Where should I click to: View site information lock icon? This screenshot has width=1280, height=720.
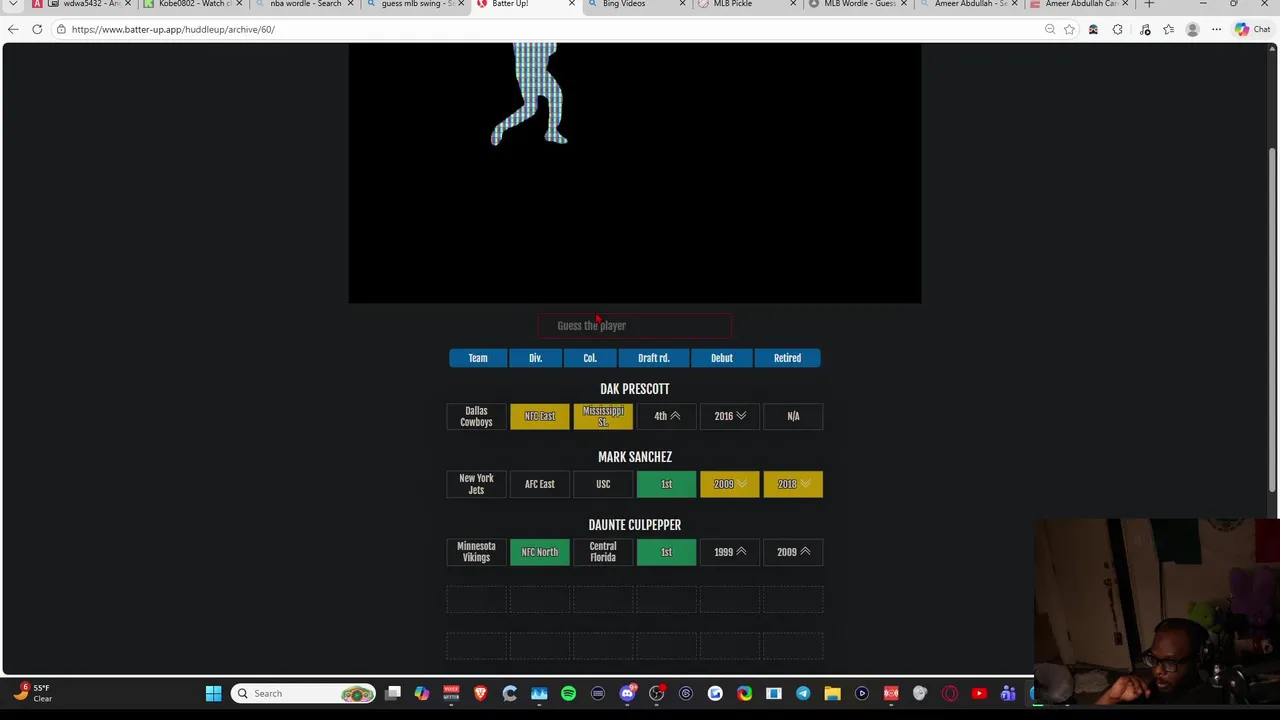tap(61, 29)
